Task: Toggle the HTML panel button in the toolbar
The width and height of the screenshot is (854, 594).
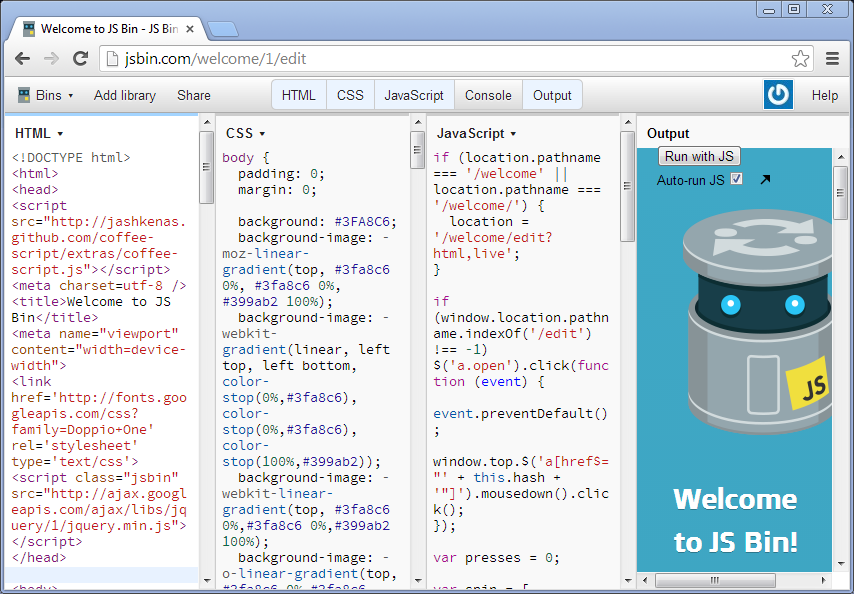Action: point(298,95)
